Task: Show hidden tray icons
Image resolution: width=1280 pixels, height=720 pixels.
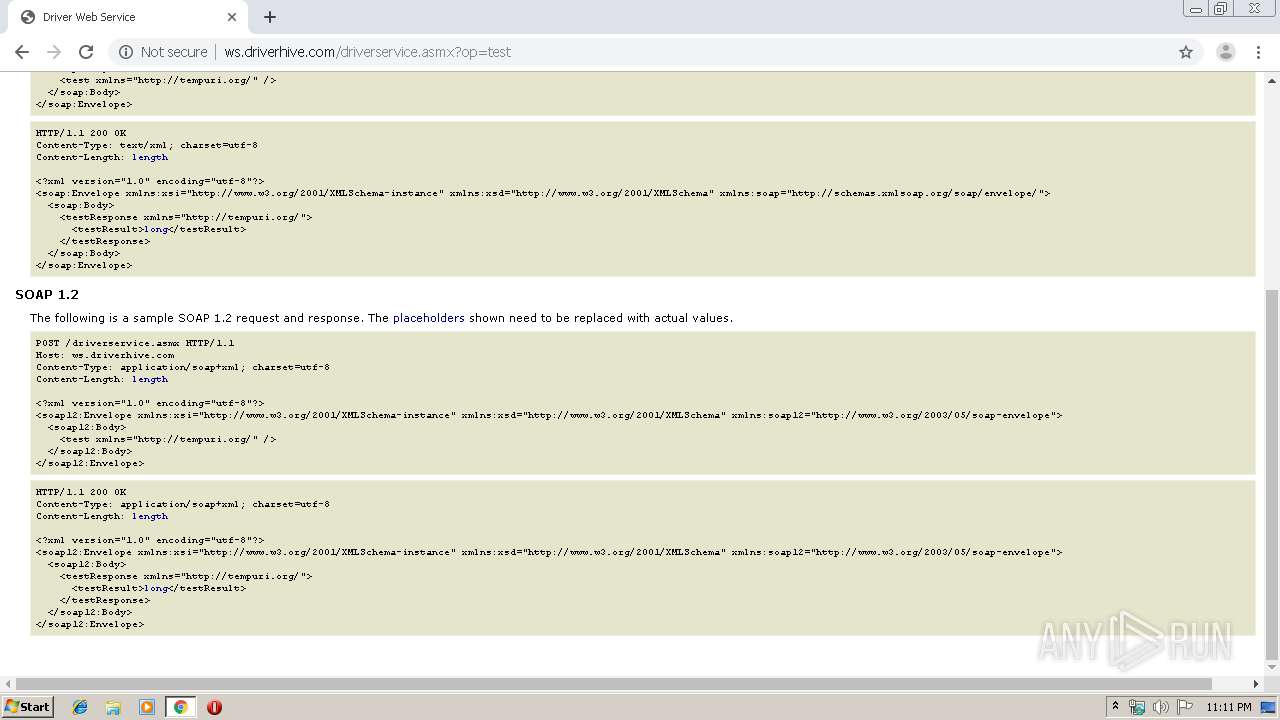Action: (x=1115, y=707)
